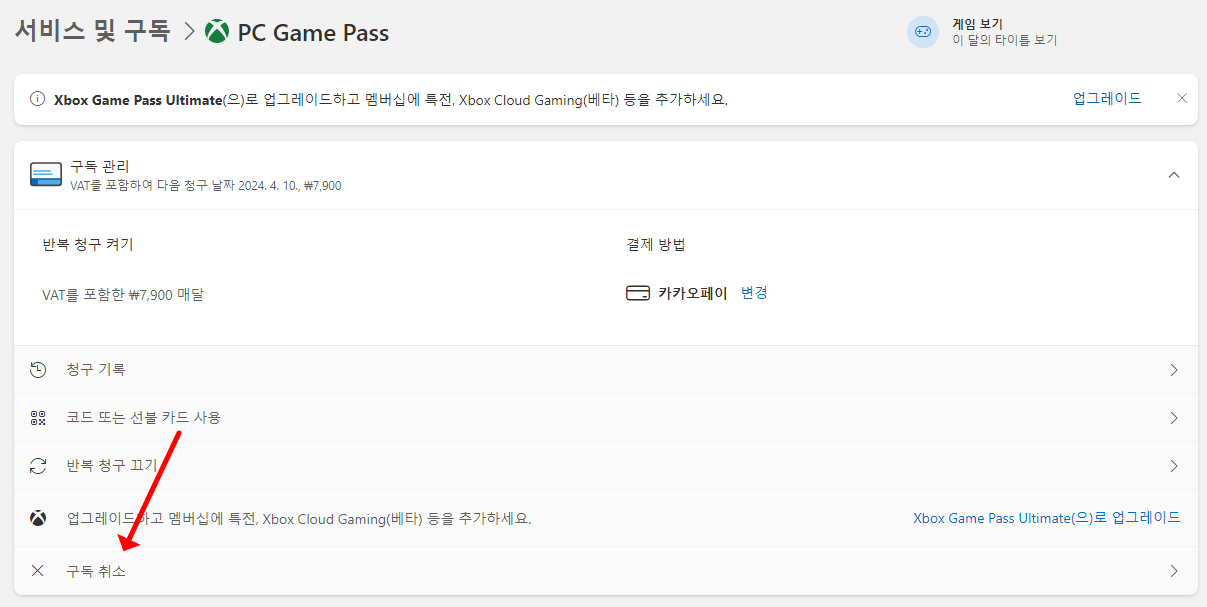Open Xbox Game Pass Ultimate upgrade link
Screen dimensions: 1207x607
tap(1046, 518)
